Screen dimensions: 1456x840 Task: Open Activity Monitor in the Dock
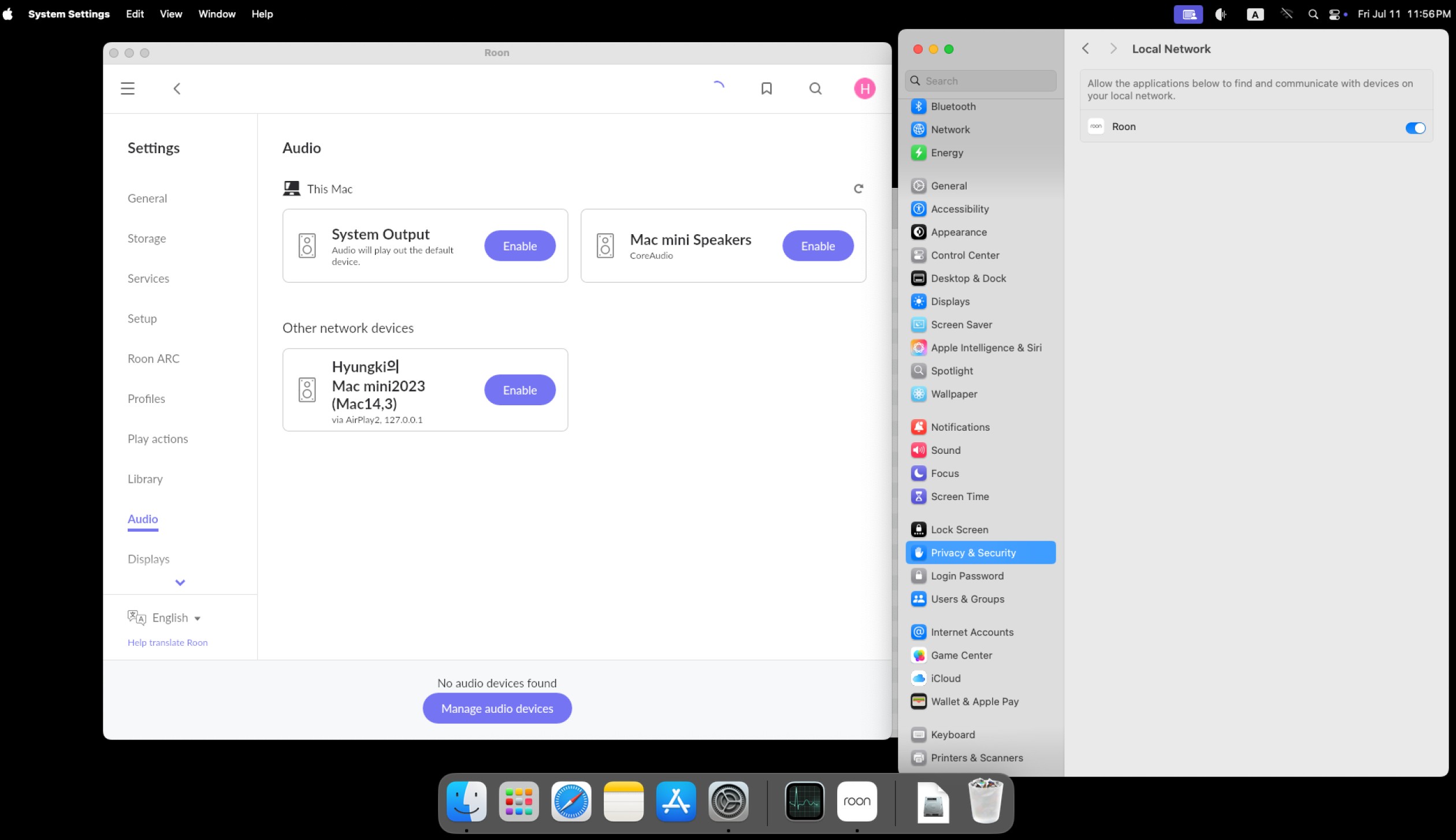804,801
